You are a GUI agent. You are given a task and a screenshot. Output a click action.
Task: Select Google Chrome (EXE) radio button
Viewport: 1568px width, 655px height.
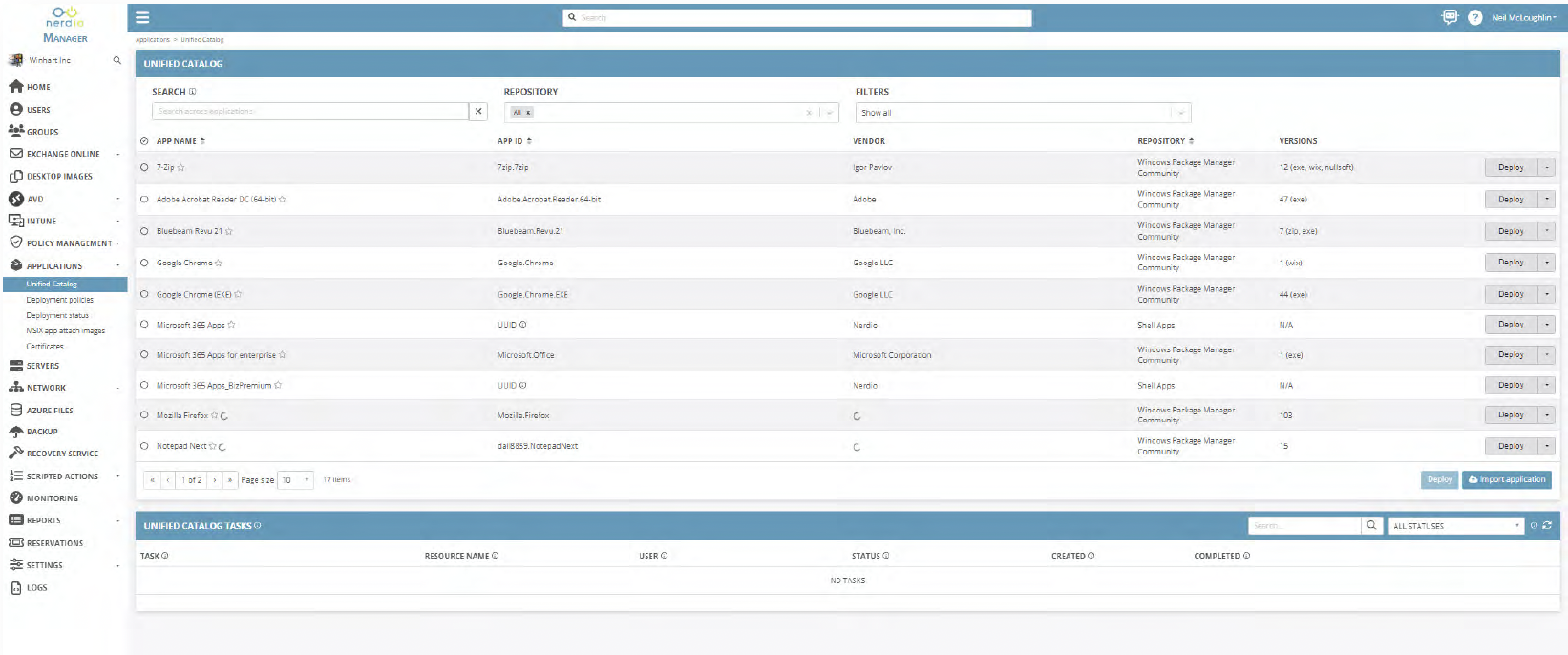click(144, 294)
